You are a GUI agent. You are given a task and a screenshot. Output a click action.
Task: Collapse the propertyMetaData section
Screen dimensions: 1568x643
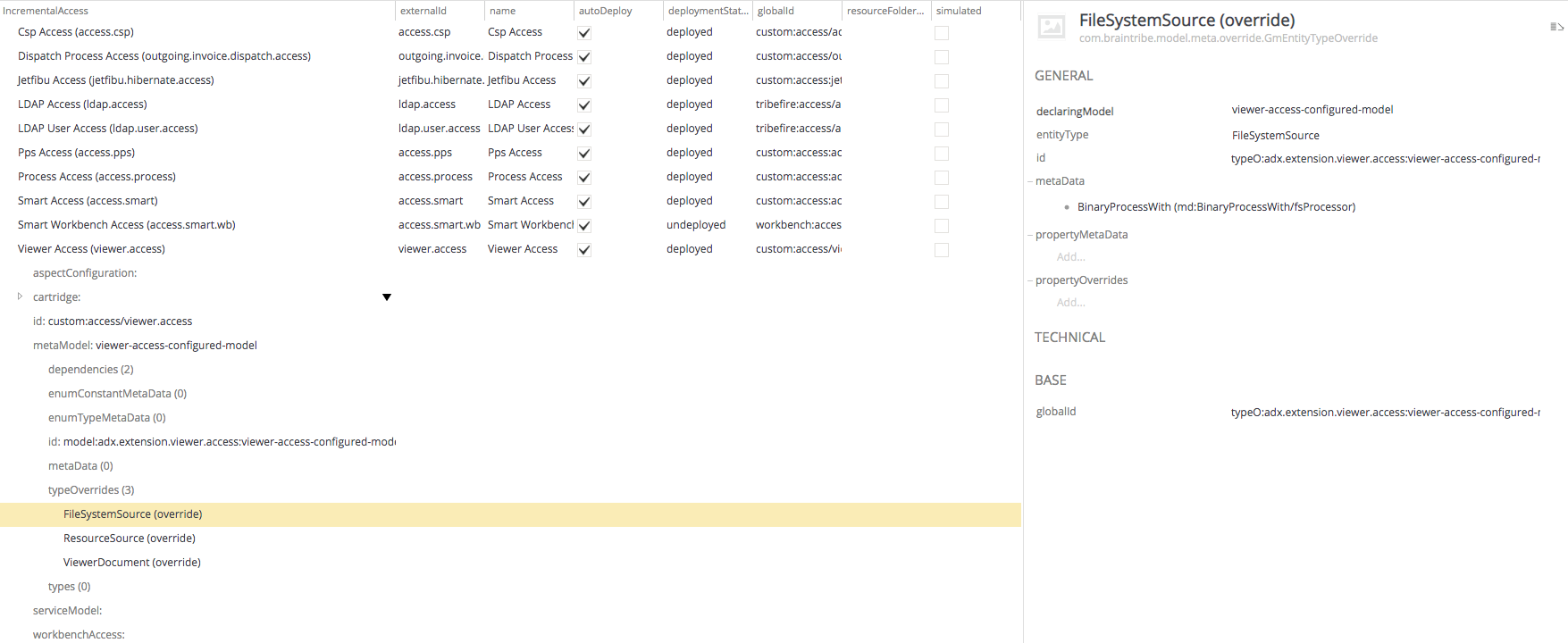click(1030, 235)
